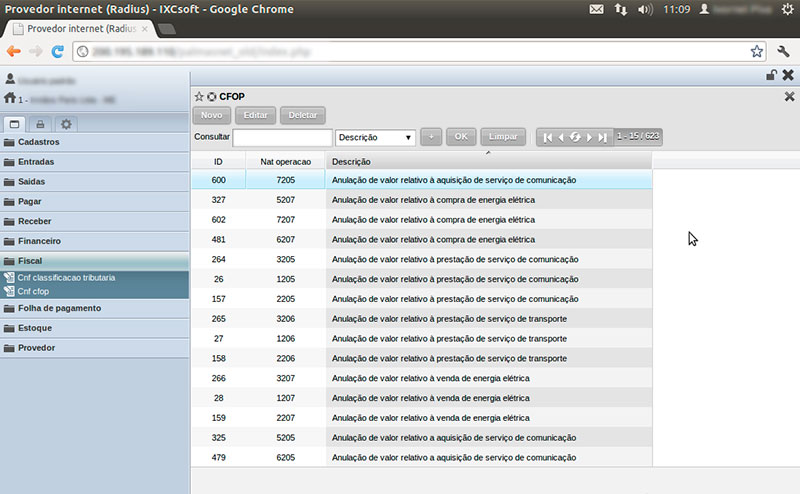The image size is (800, 494).
Task: Click the Cnf cfop item icon
Action: pos(9,291)
